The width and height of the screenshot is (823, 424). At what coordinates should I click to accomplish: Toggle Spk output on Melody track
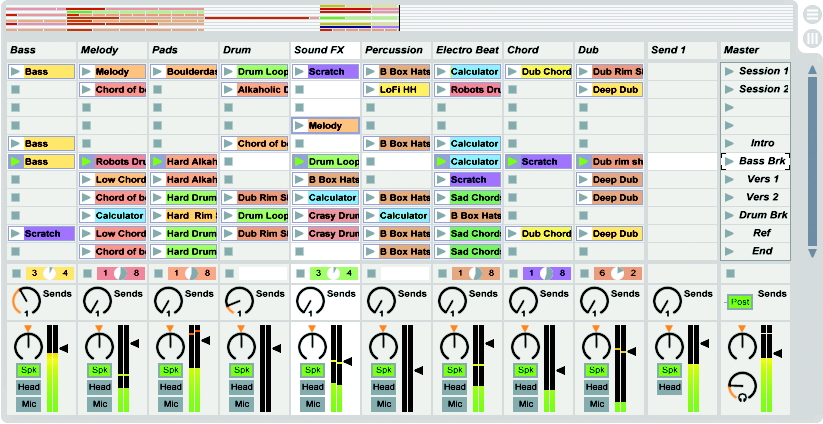(x=99, y=370)
